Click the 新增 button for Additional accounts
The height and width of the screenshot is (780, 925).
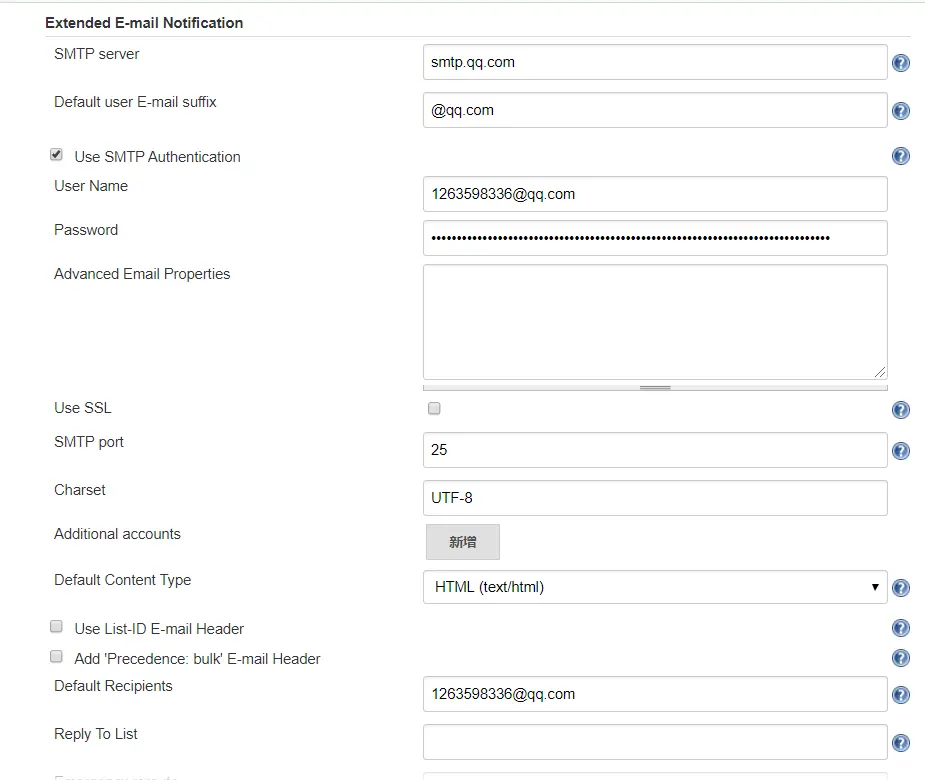(x=462, y=542)
